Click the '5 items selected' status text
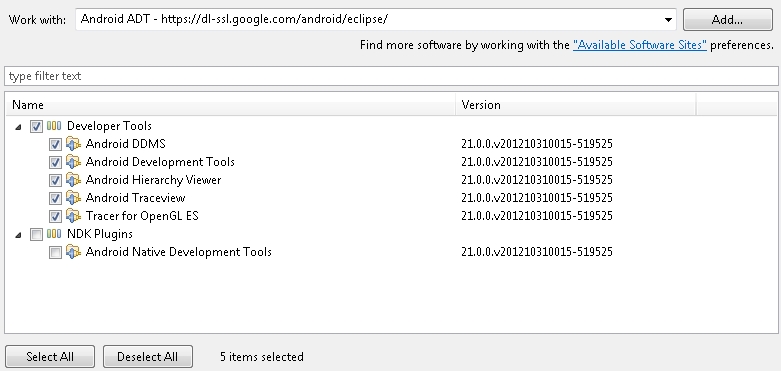The image size is (781, 371). tap(262, 357)
